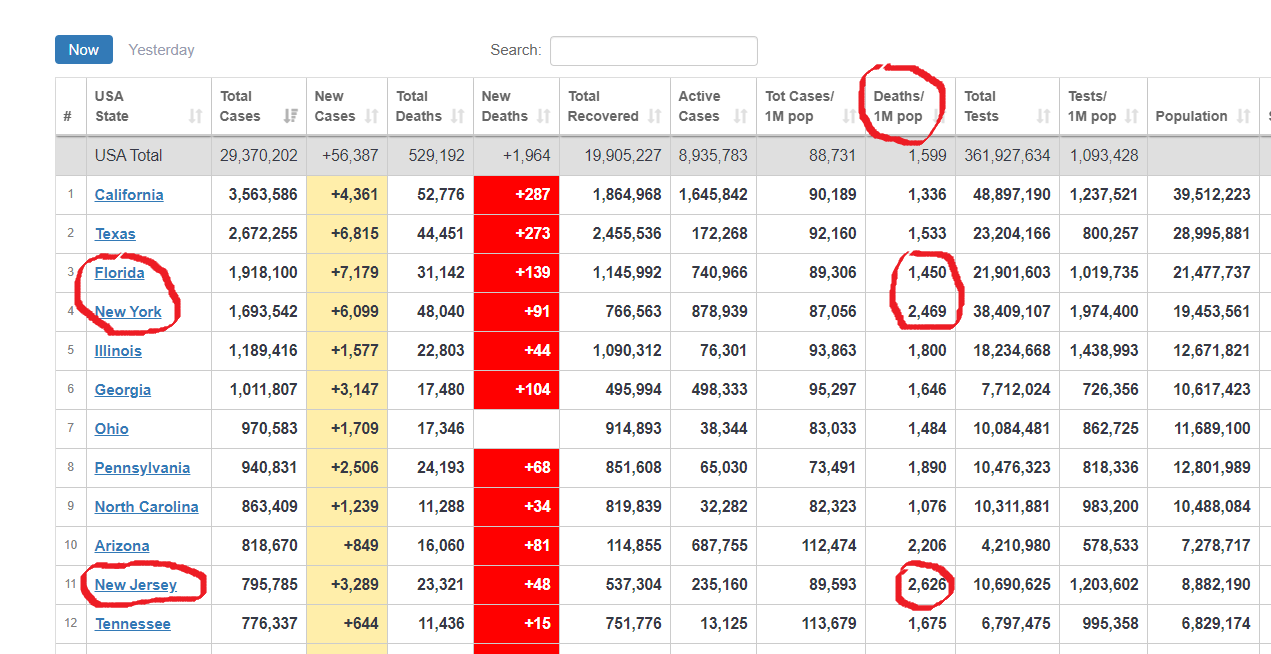Sort by Population sort icon

[x=1244, y=116]
